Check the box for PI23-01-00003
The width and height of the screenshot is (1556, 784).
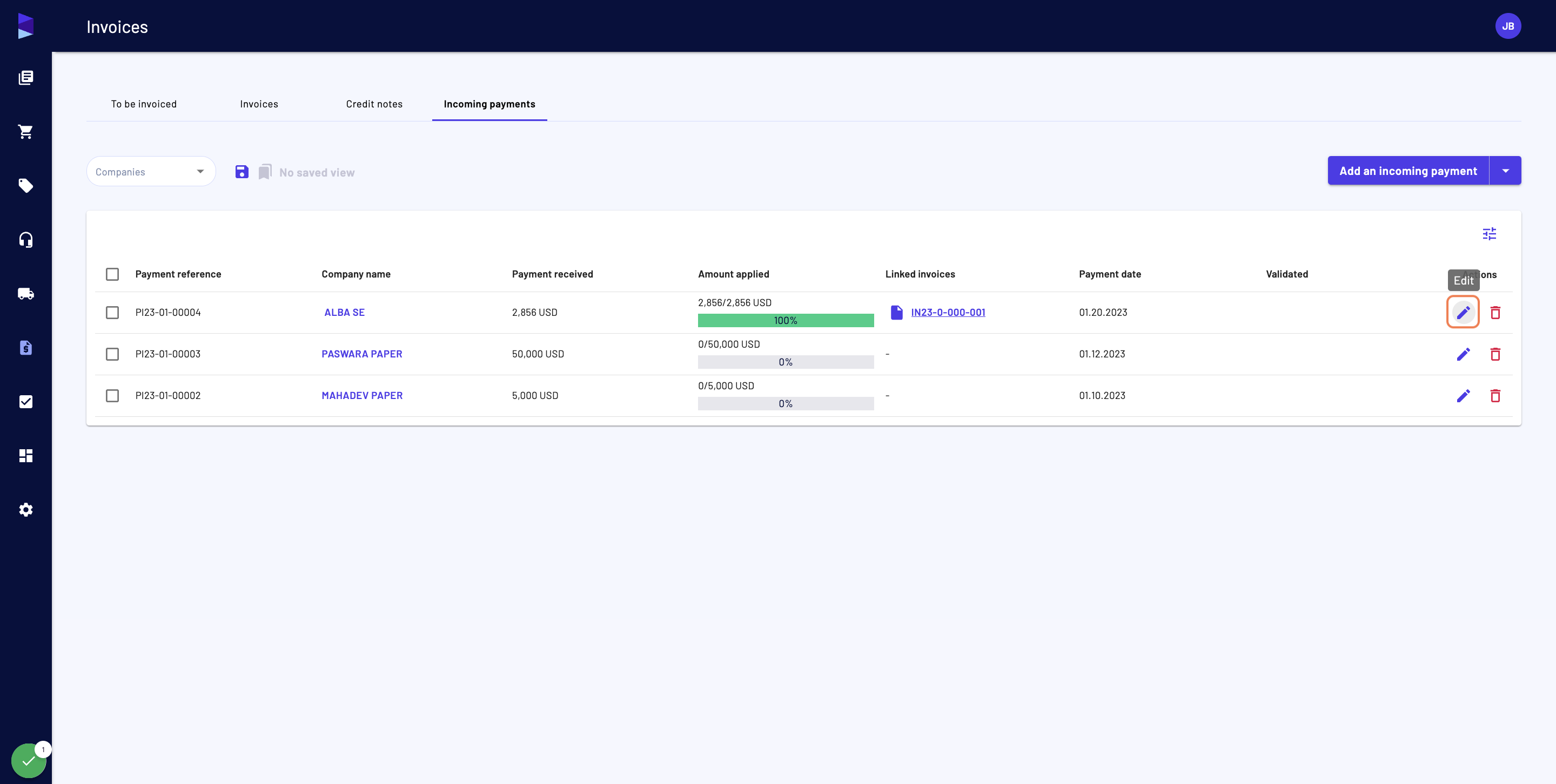pos(112,354)
